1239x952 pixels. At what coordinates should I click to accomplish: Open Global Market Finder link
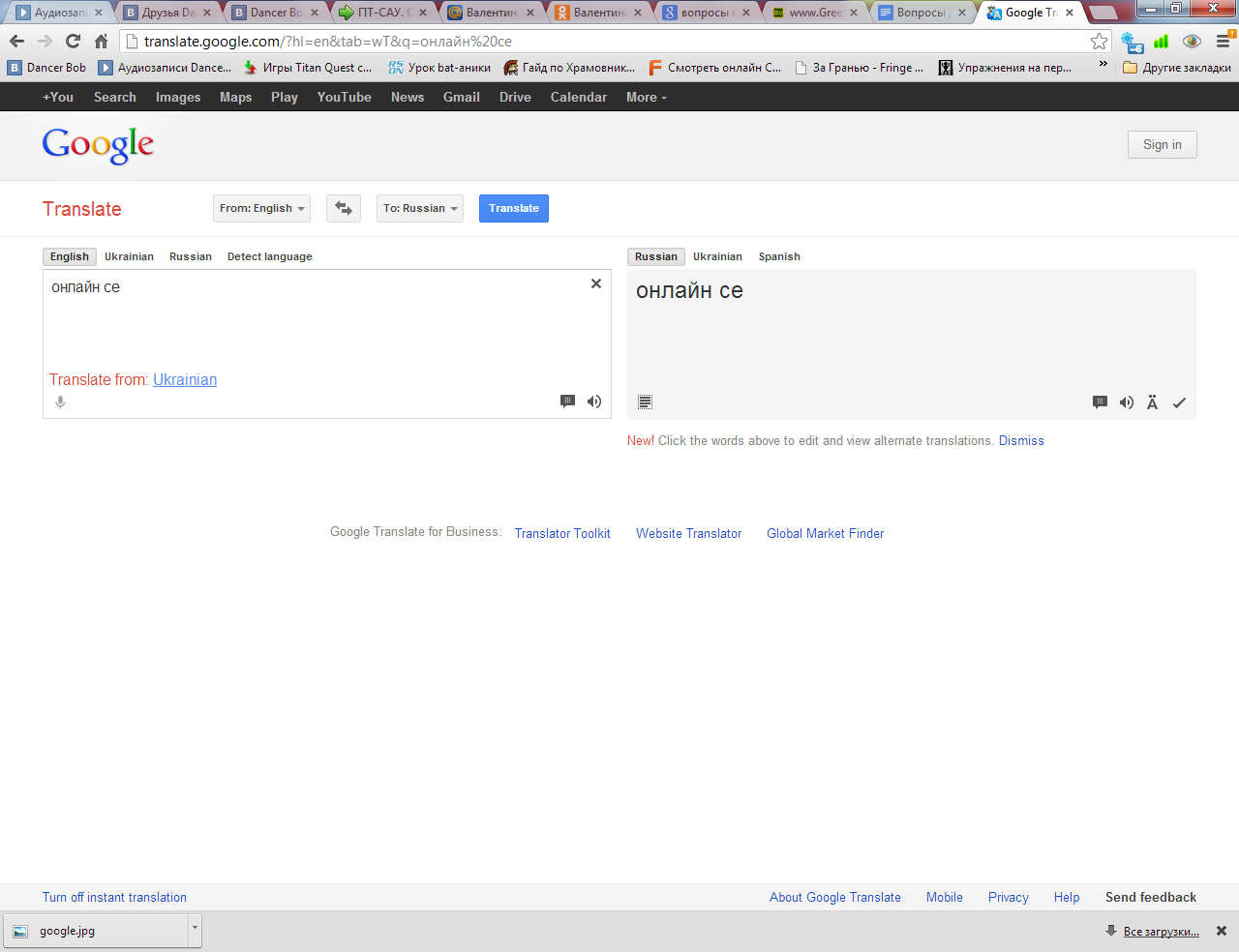[826, 533]
